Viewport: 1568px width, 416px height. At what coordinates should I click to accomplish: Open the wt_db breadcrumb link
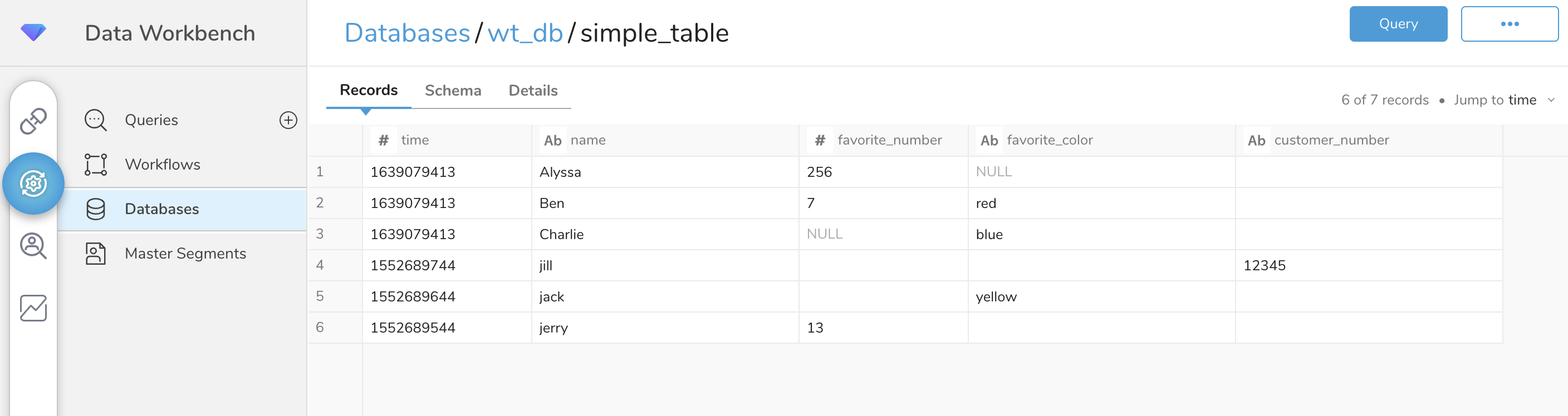(x=525, y=33)
